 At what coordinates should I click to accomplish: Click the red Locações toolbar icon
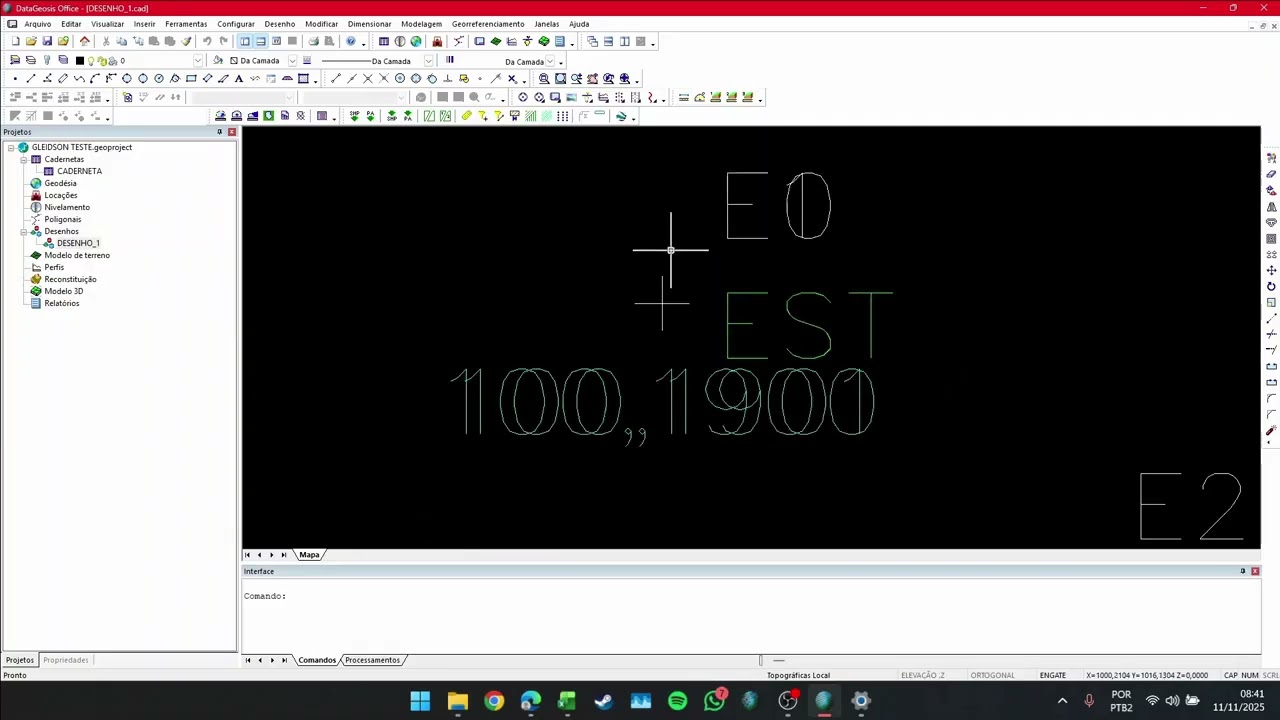click(x=437, y=41)
